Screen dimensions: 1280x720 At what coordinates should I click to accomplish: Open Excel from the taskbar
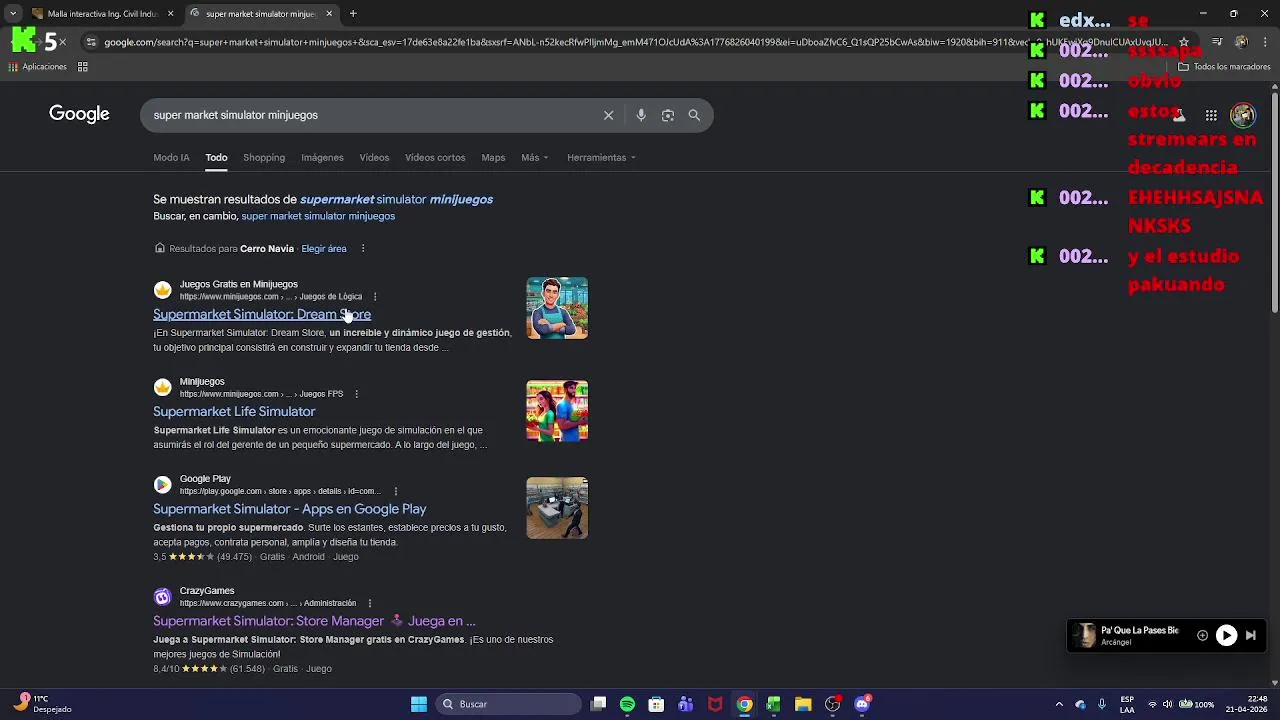point(773,704)
